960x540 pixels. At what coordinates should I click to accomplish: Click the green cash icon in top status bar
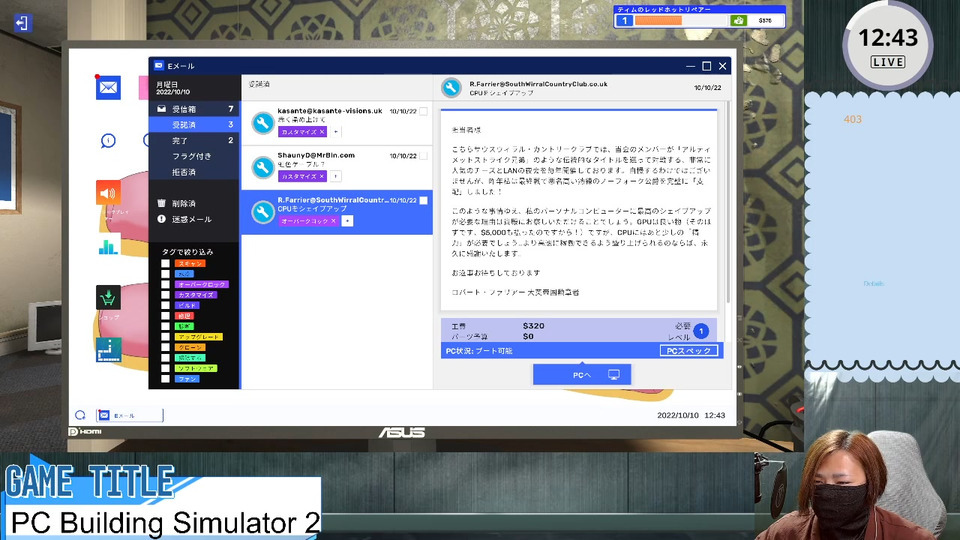[738, 21]
